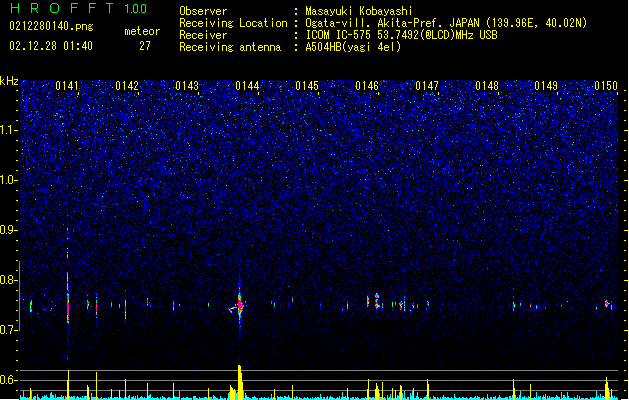Click the 0143 time marker
This screenshot has width=629, height=400.
[x=187, y=86]
